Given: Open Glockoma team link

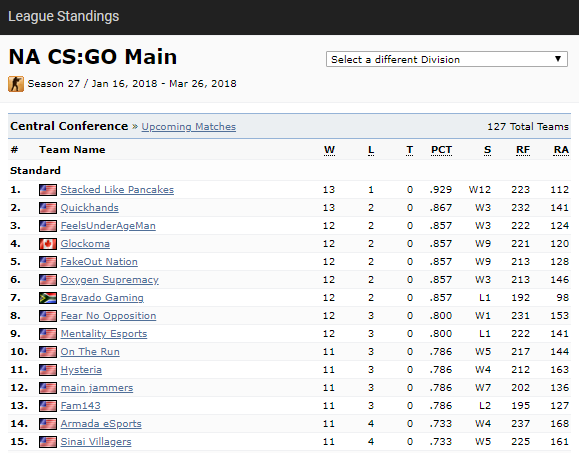Looking at the screenshot, I should pos(85,244).
